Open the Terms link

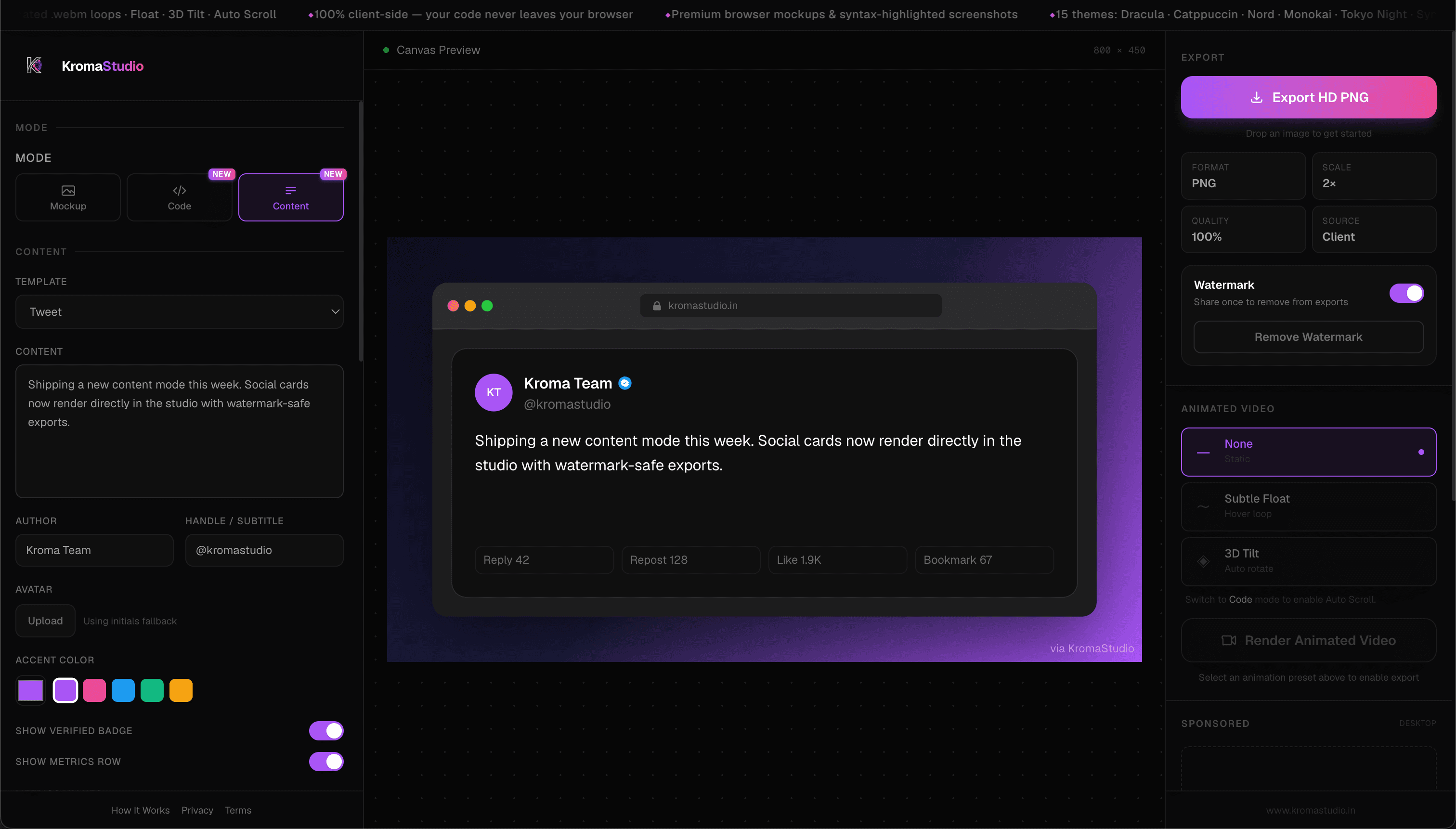(x=238, y=810)
